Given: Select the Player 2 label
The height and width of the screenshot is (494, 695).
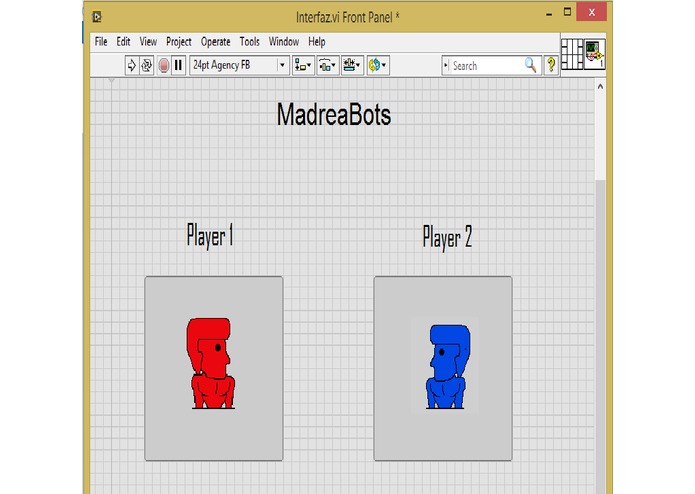Looking at the screenshot, I should pyautogui.click(x=447, y=237).
